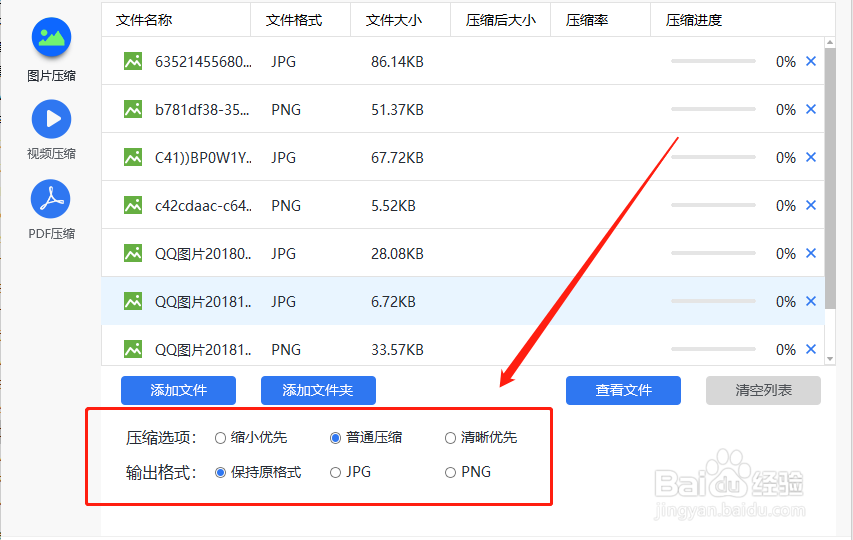Image resolution: width=853 pixels, height=540 pixels.
Task: Sort by 文件名称 column header
Action: 176,20
